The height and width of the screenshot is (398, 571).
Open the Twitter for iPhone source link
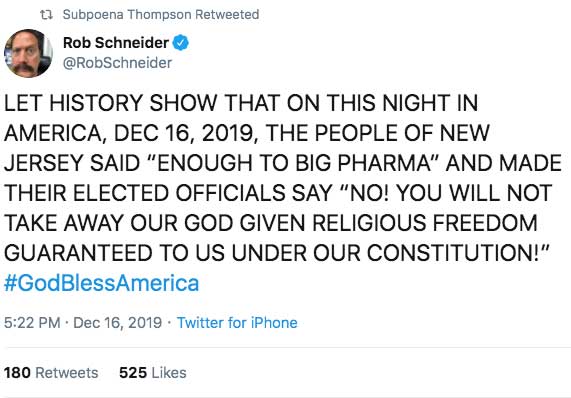237,323
